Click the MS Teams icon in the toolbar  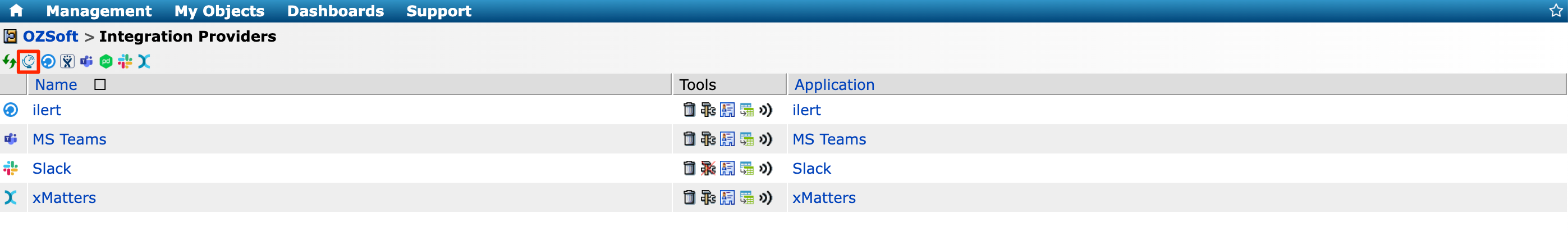click(x=86, y=62)
